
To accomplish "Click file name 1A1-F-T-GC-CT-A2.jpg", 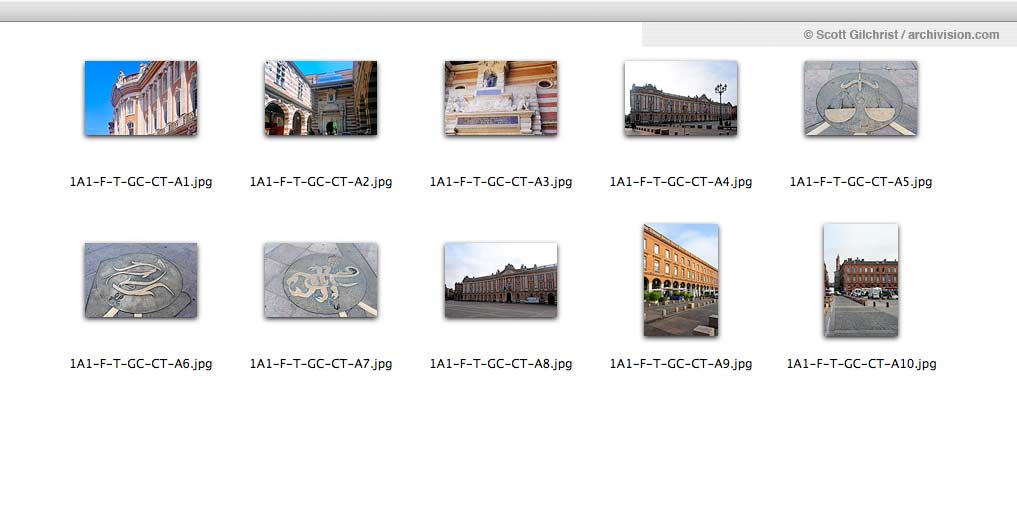I will [x=320, y=182].
